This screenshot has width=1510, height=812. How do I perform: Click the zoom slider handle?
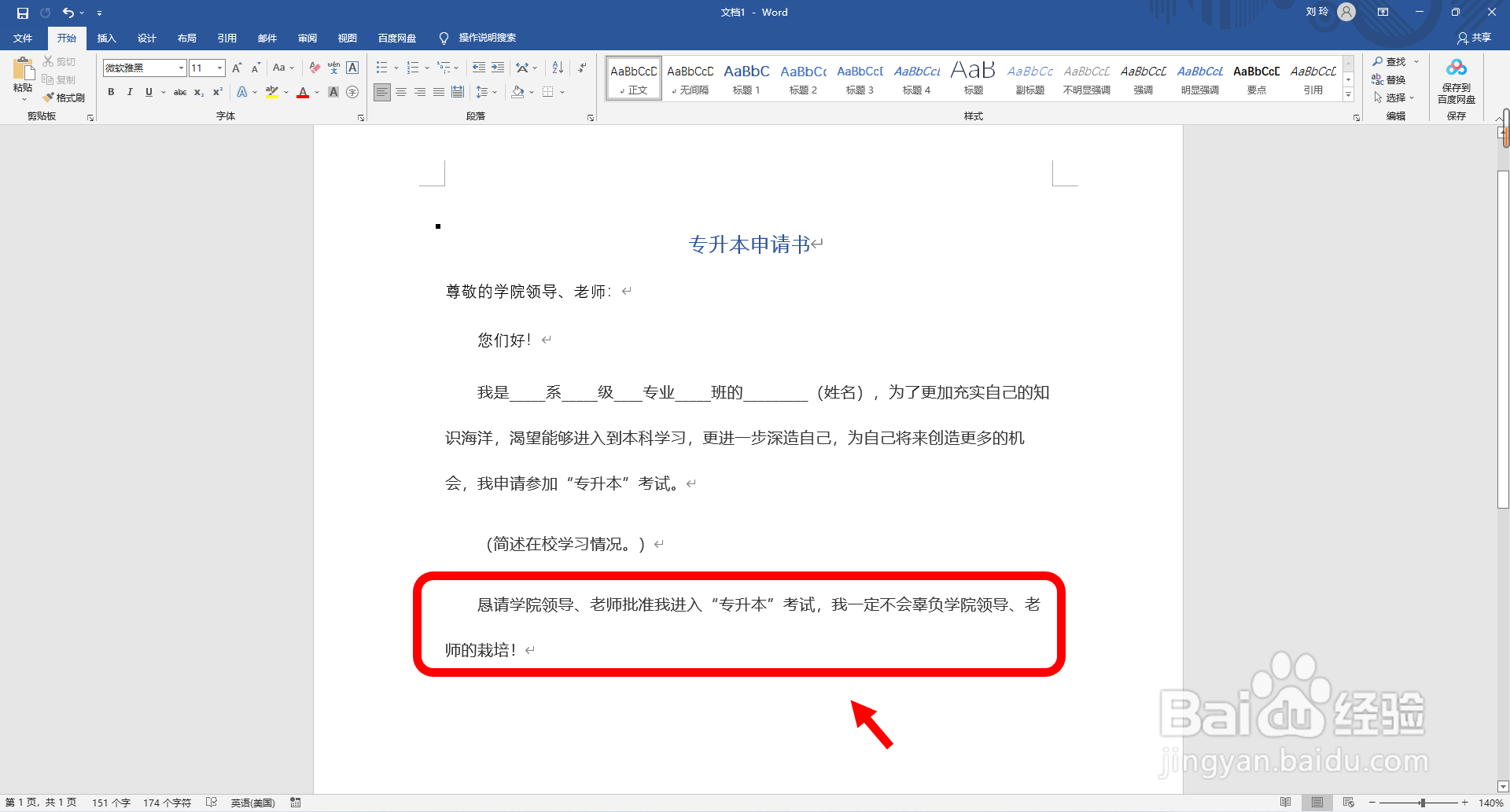1422,803
